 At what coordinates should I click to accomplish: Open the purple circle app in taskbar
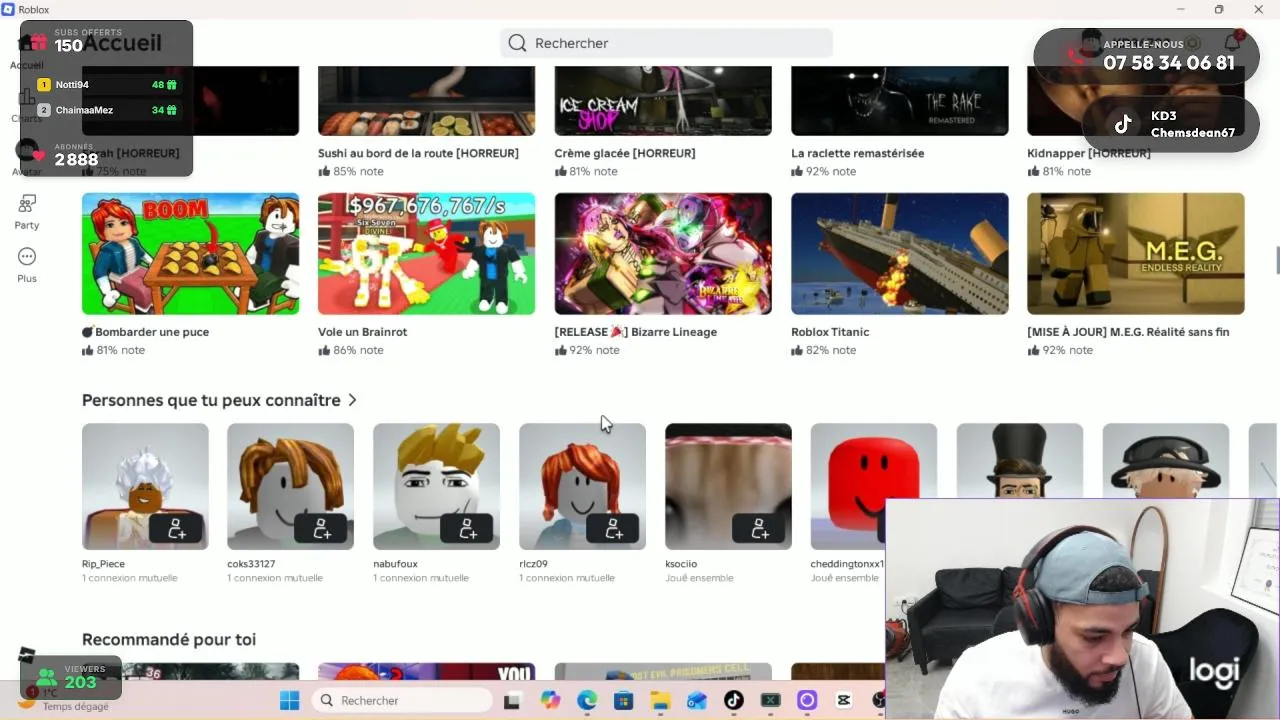pos(807,700)
